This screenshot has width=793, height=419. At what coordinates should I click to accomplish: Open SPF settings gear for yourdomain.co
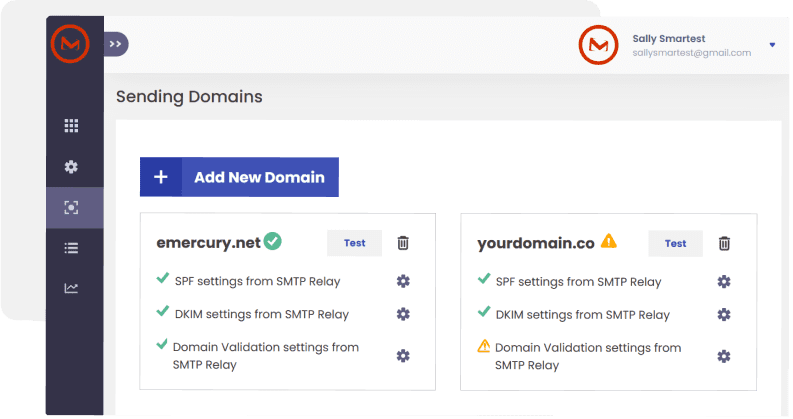[x=724, y=282]
